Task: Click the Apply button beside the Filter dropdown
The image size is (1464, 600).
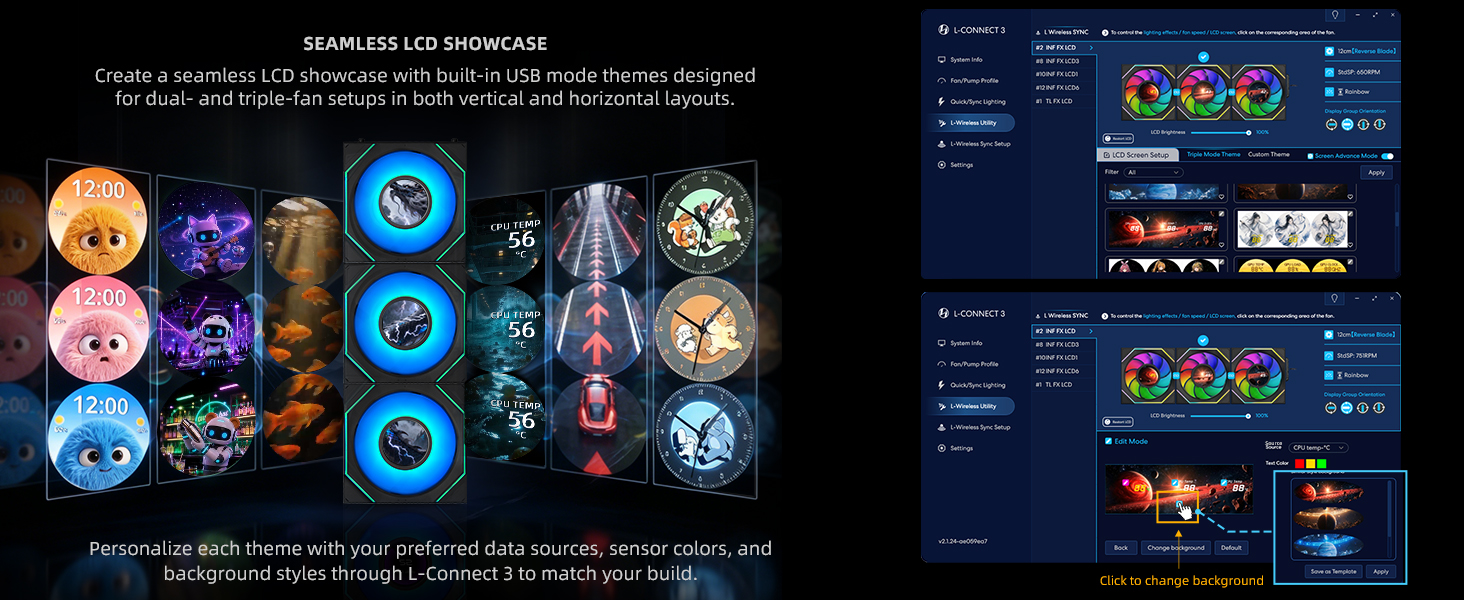Action: point(1376,173)
